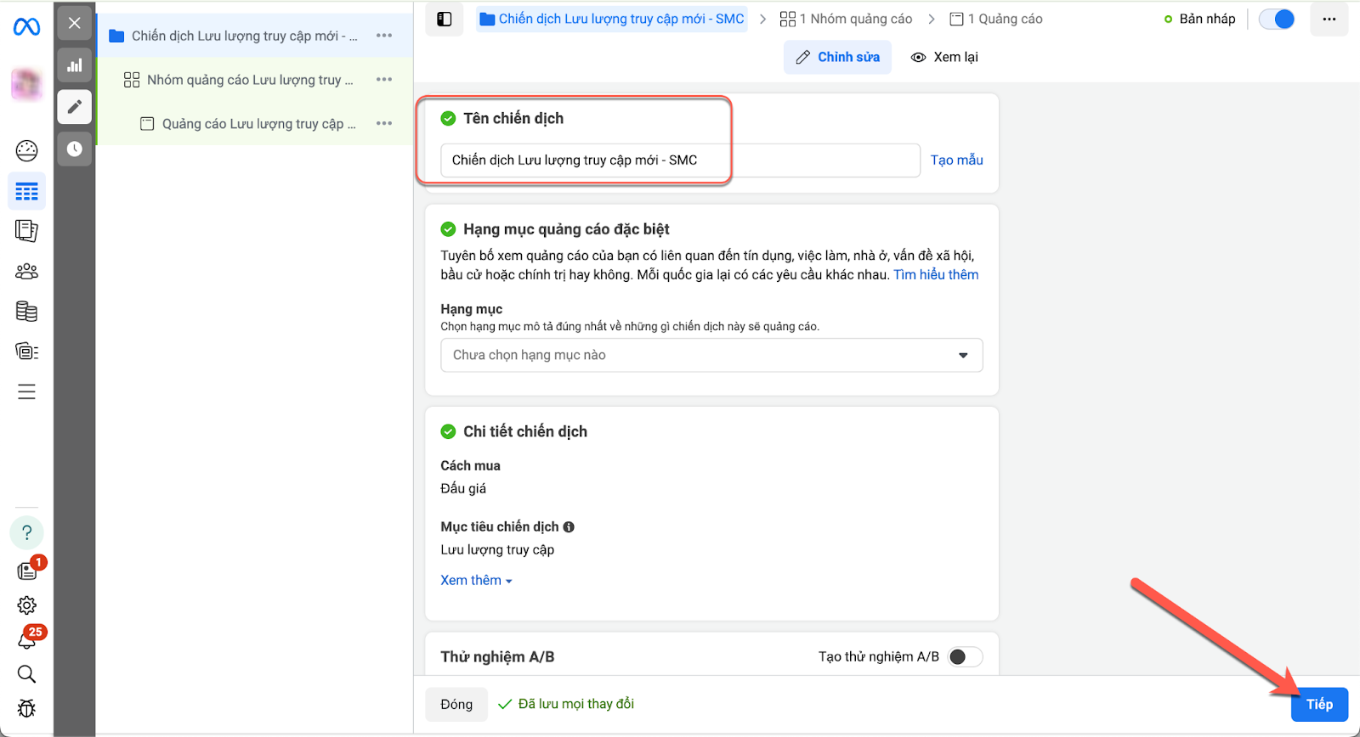Click the Meta logo icon
Image resolution: width=1360 pixels, height=737 pixels.
(27, 27)
